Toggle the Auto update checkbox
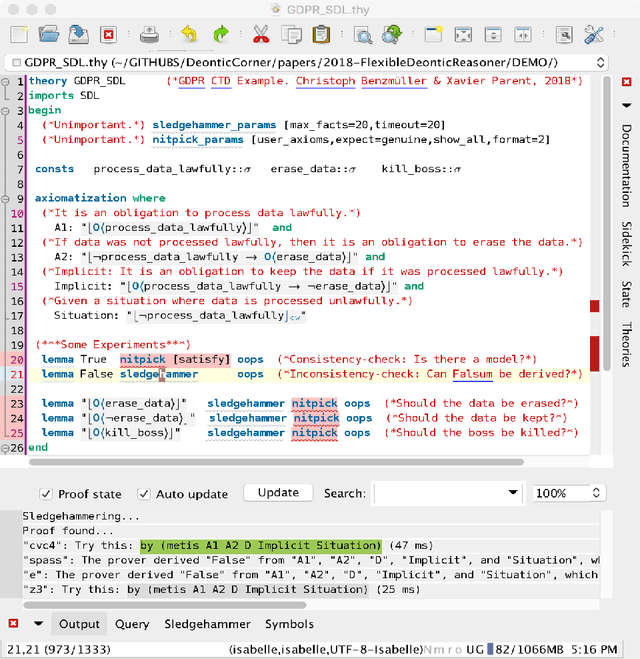The width and height of the screenshot is (640, 659). tap(144, 494)
